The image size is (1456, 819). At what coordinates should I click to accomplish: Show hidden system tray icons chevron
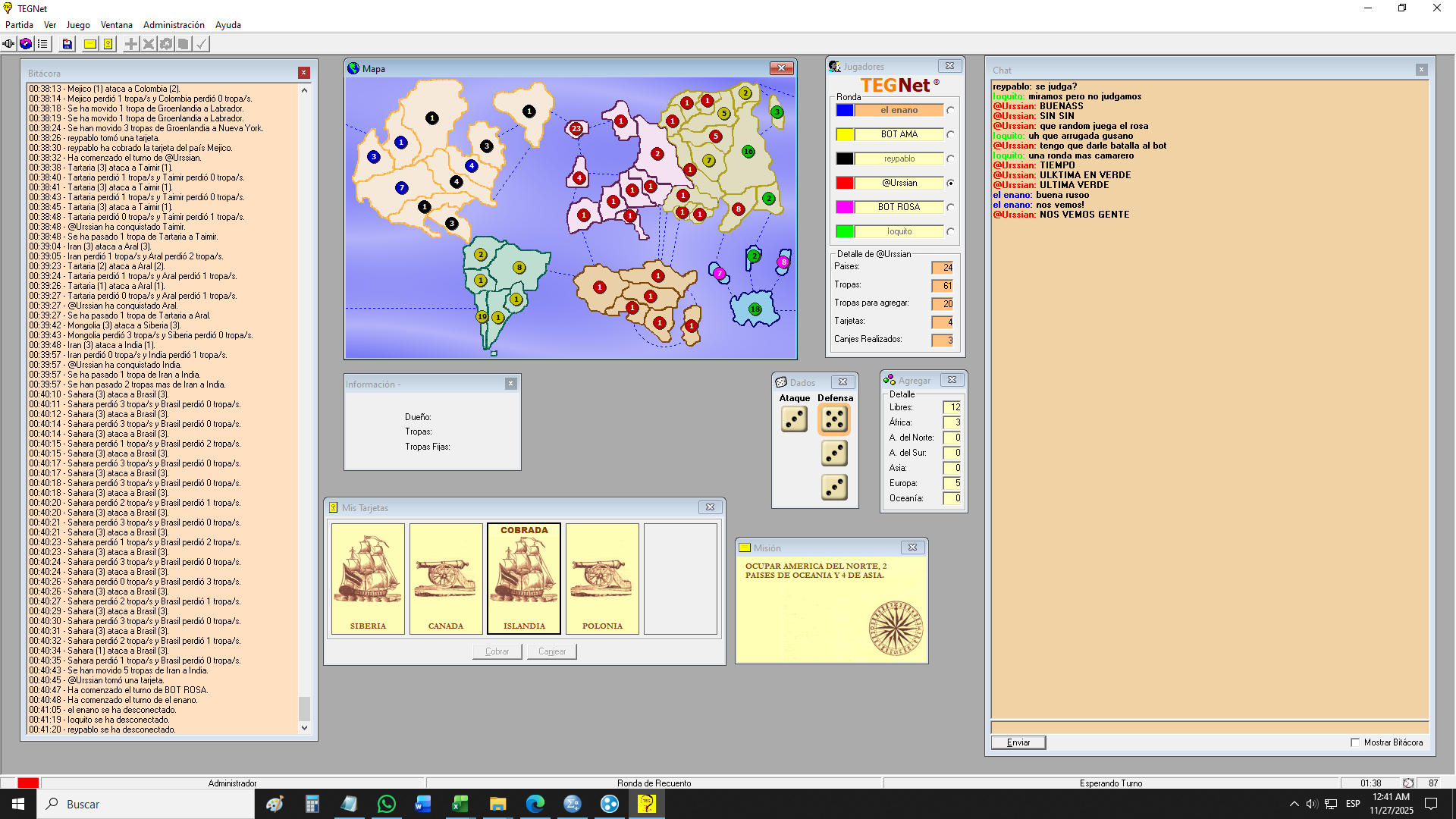(x=1294, y=804)
